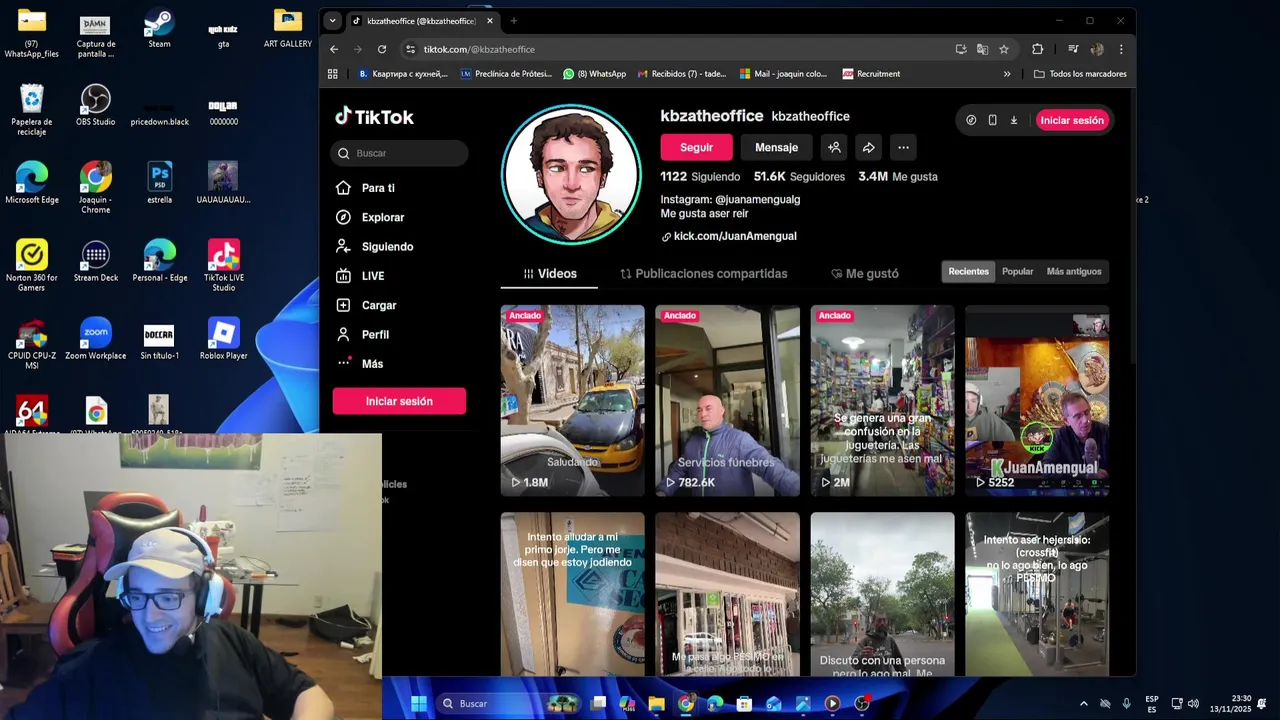Open a new Chrome tab
1280x720 pixels.
tap(514, 21)
